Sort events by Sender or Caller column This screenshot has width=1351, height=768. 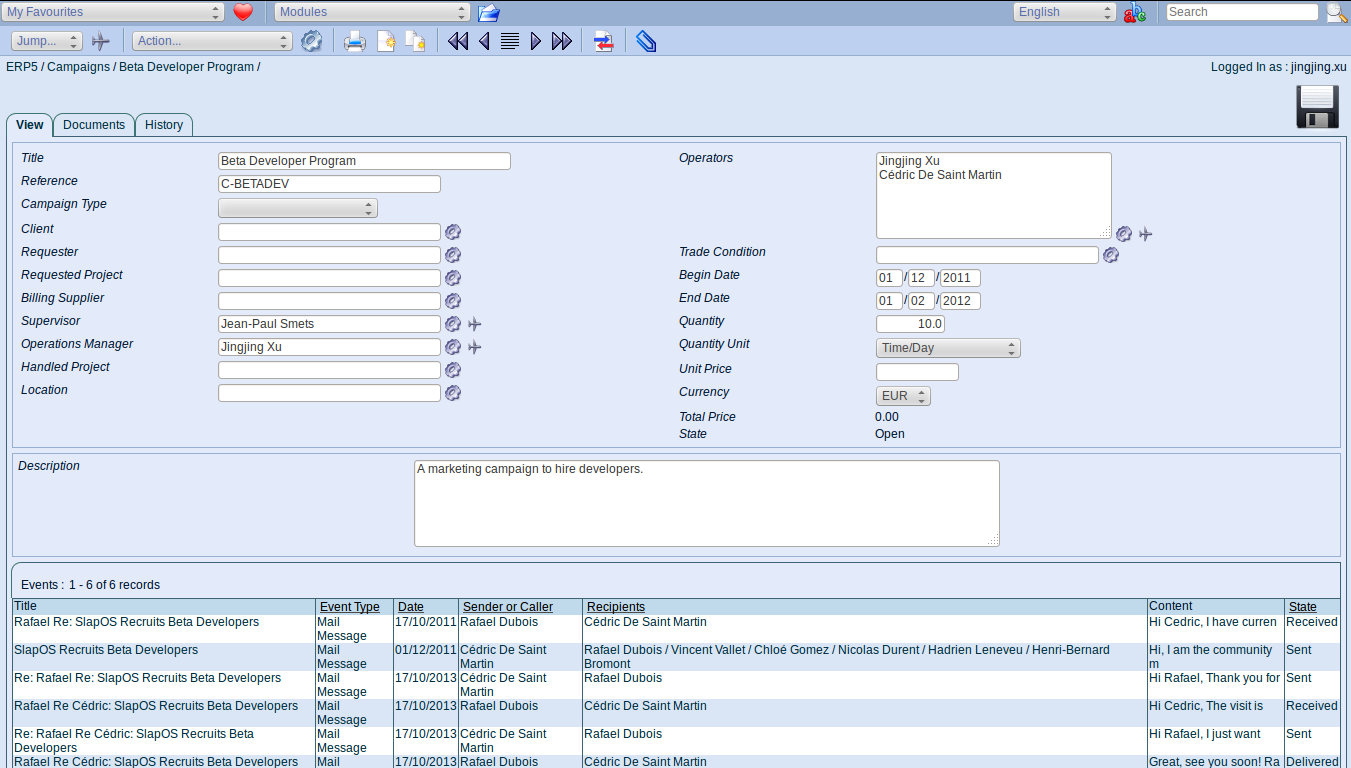508,607
